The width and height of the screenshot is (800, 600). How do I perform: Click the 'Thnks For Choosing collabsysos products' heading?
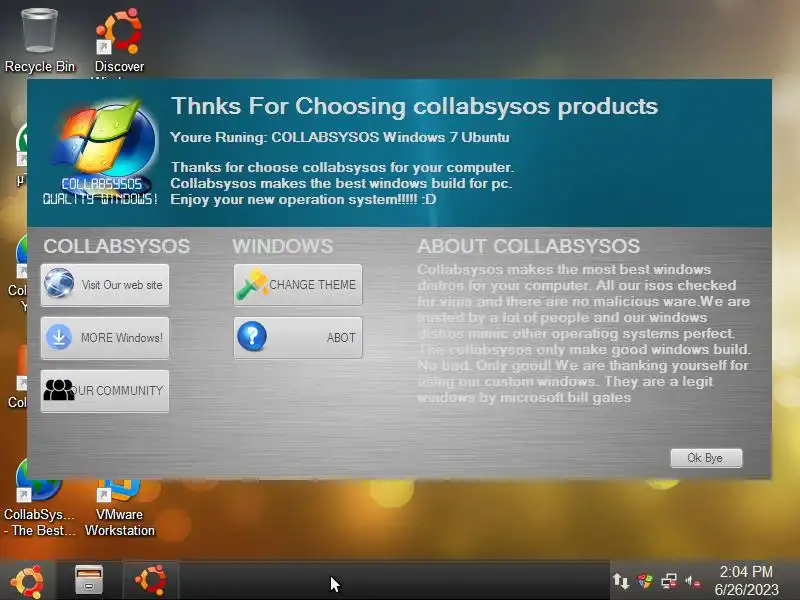point(414,107)
